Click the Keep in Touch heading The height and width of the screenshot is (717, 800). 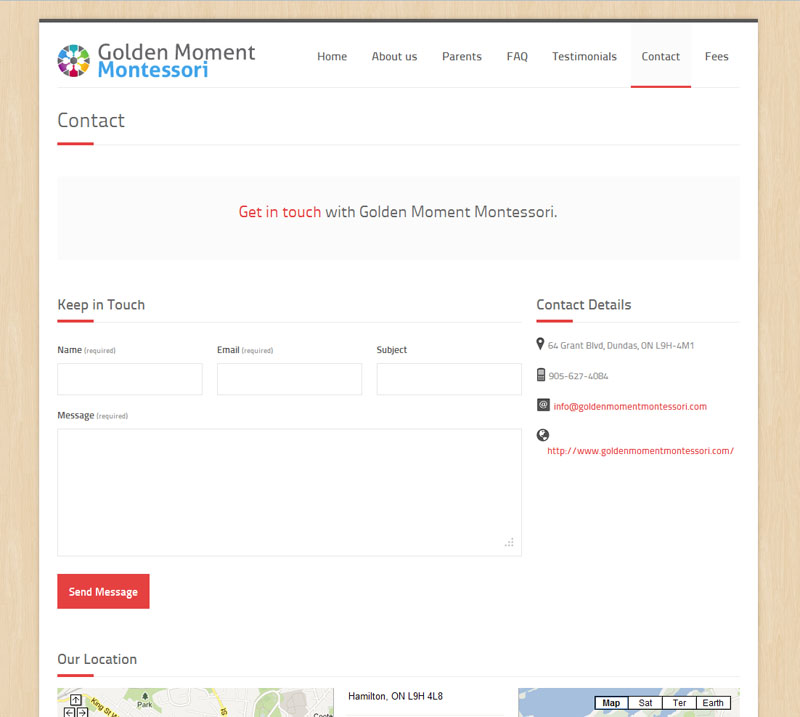pyautogui.click(x=101, y=305)
